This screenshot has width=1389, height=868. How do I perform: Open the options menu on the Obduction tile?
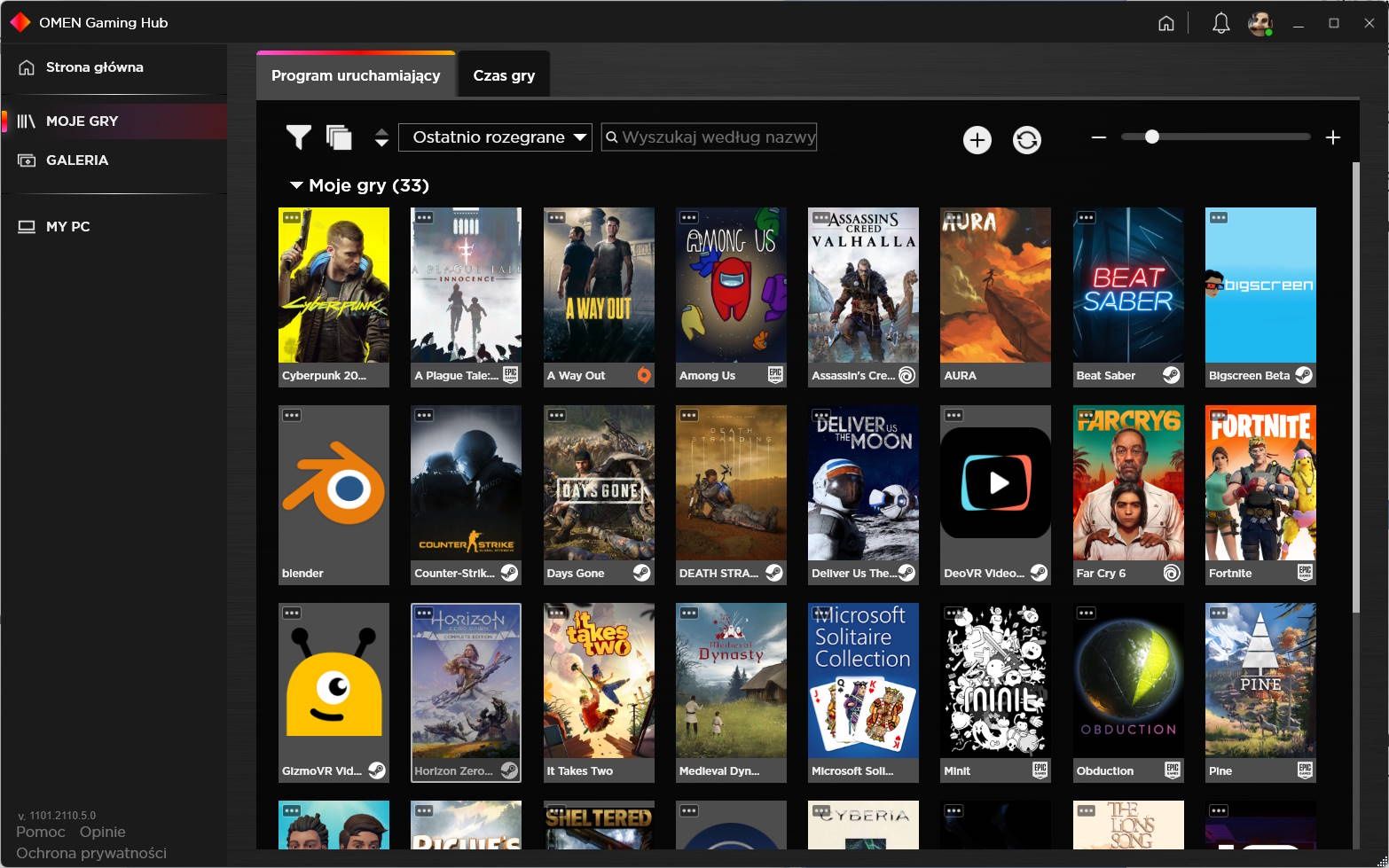[1087, 613]
